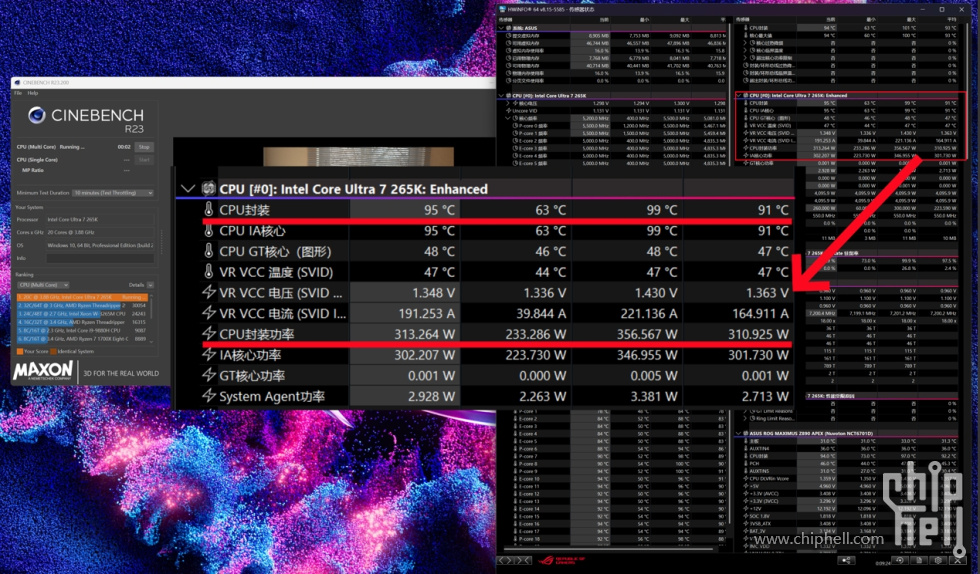Collapse the CPU [#0] 265K: Enhanced group
The width and height of the screenshot is (980, 574).
(x=739, y=96)
